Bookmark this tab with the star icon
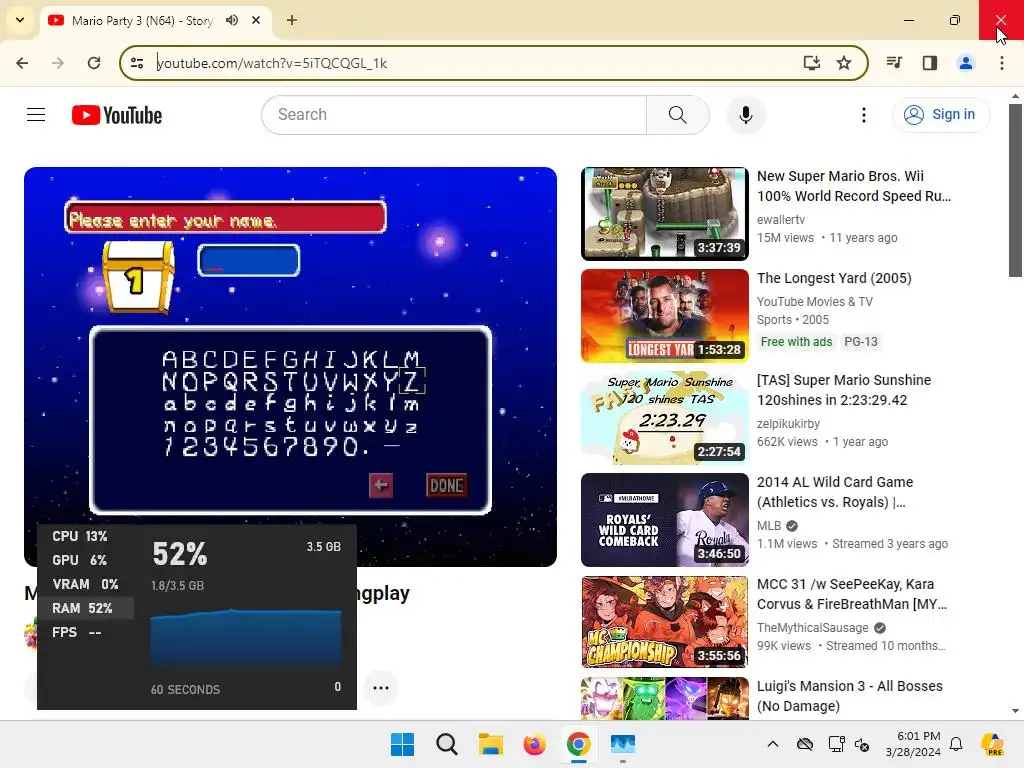Screen dimensions: 1024x768 [x=844, y=63]
